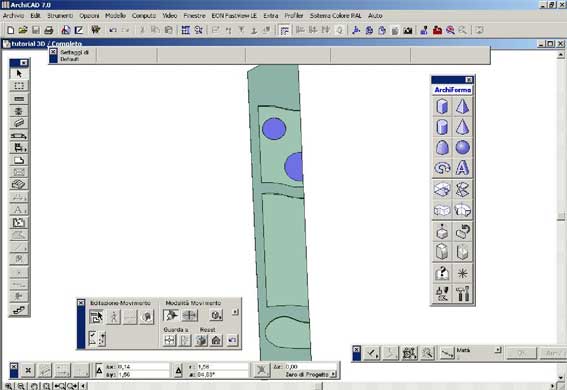Toggle the walk movement mode icon

(114, 317)
